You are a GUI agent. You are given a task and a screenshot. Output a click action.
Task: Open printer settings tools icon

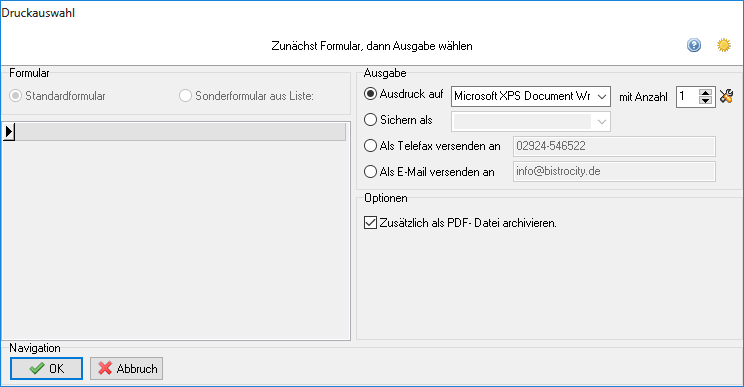[726, 96]
